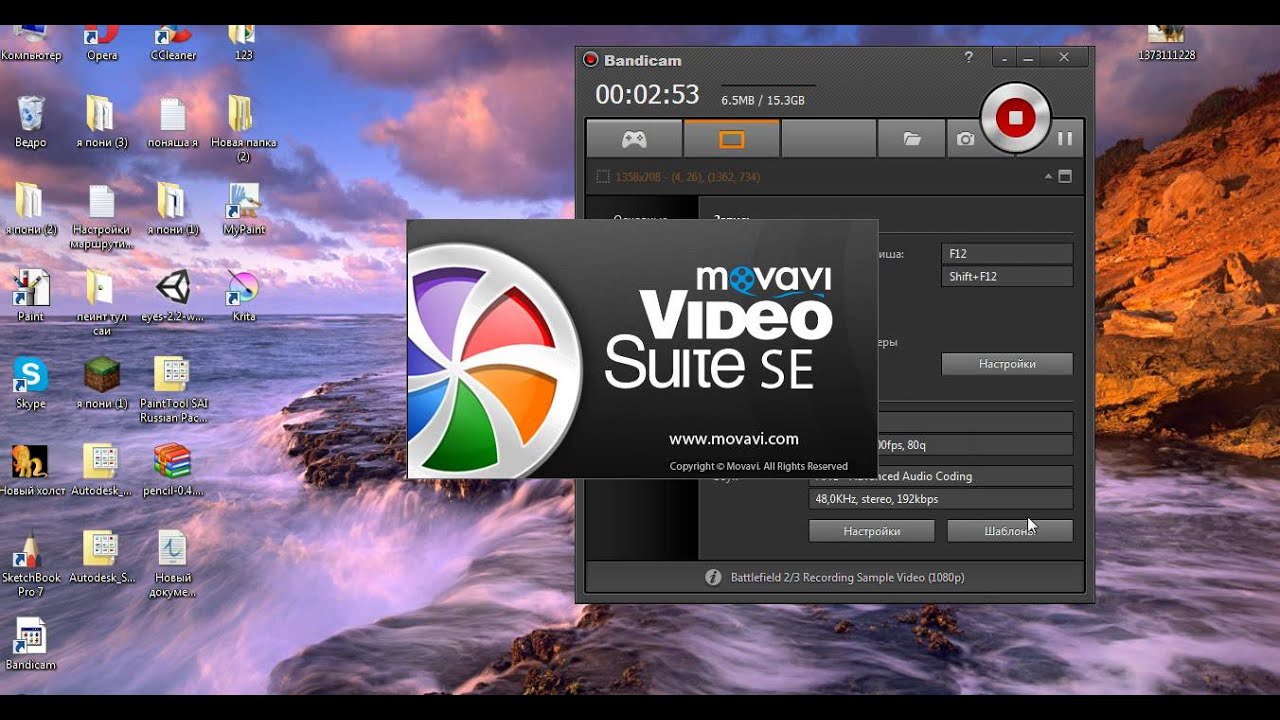Click the dashed rectangle selection icon
The image size is (1280, 720).
[x=602, y=177]
